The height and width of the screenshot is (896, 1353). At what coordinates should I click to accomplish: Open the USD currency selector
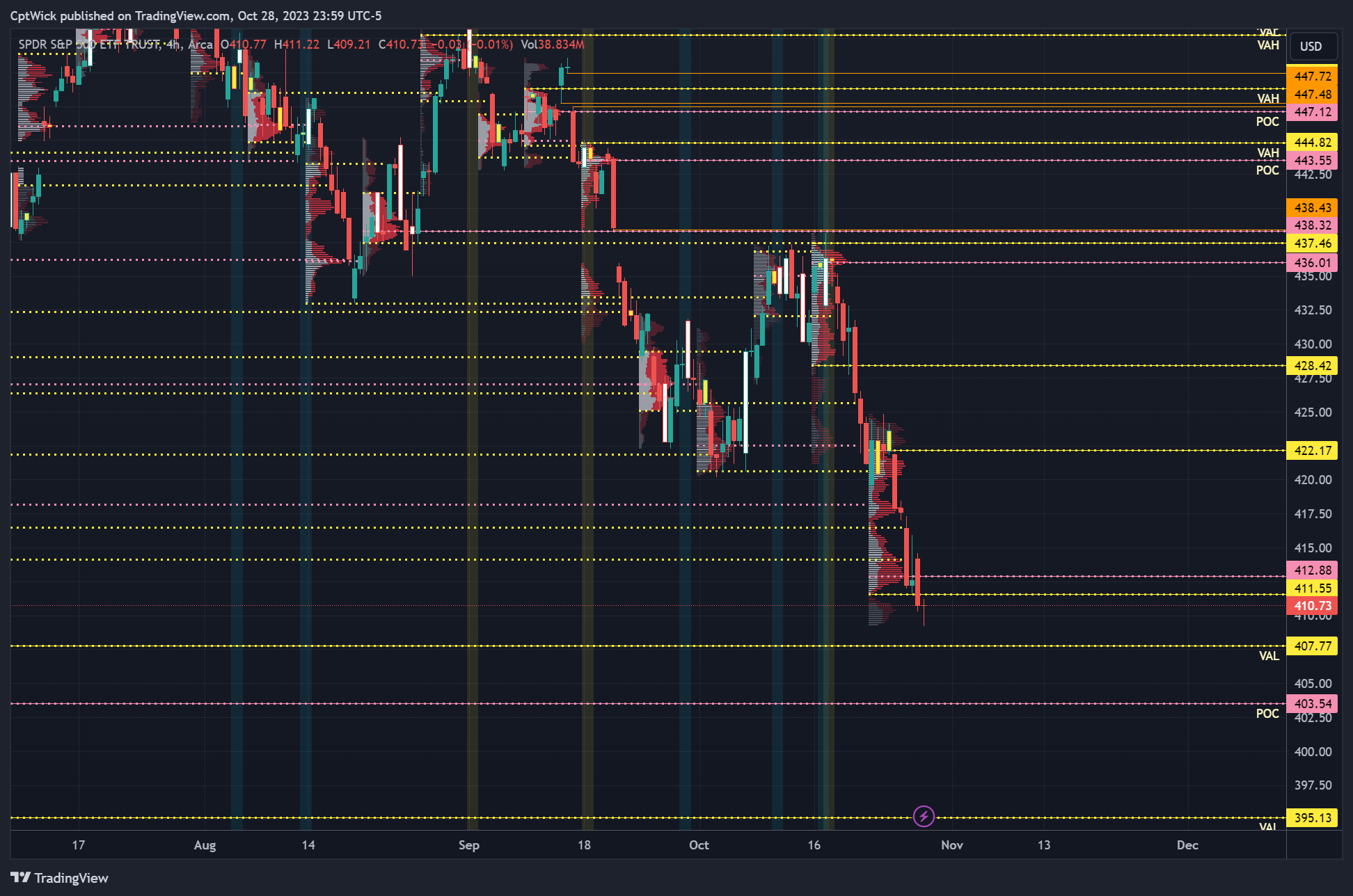tap(1311, 47)
